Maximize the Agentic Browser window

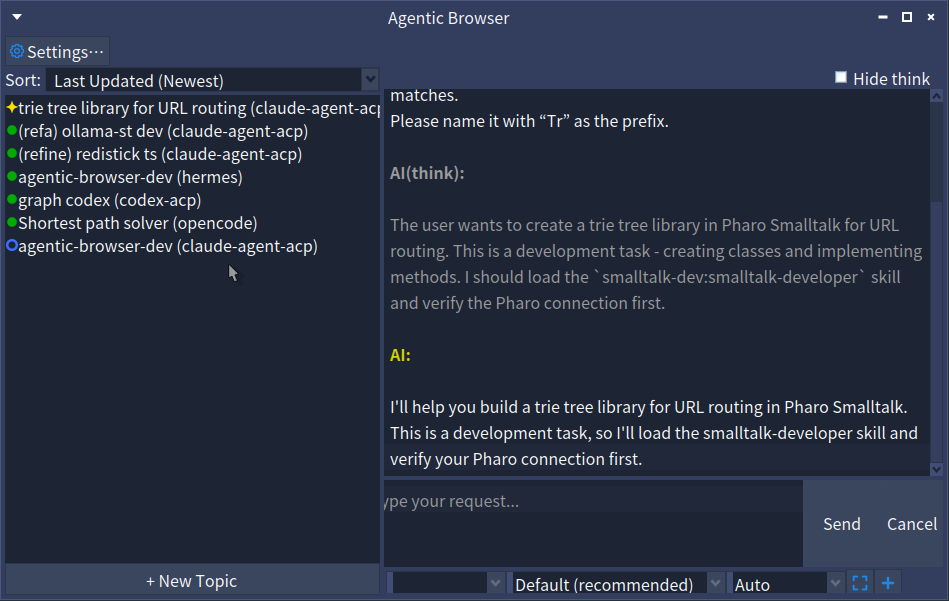click(x=907, y=17)
